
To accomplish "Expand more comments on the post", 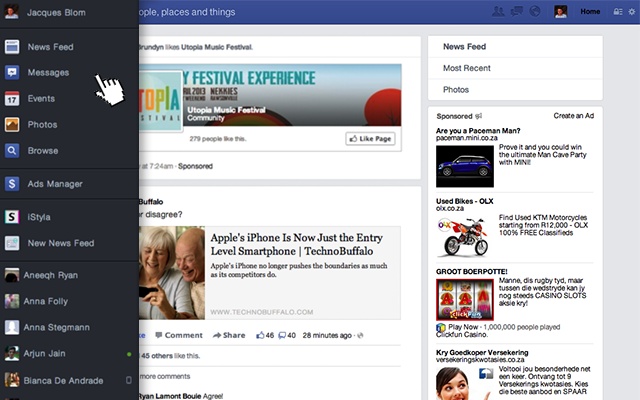I will [165, 376].
